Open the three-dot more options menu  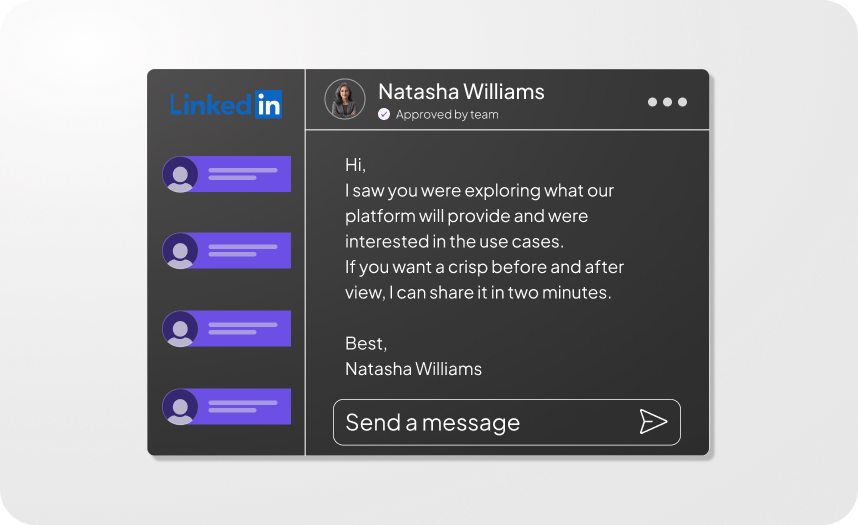point(667,102)
